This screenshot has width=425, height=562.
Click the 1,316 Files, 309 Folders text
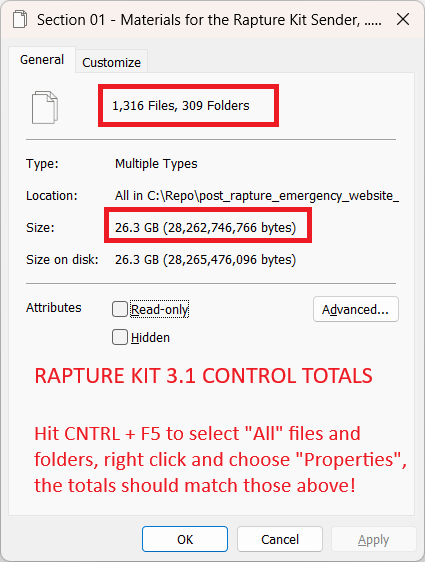(181, 106)
